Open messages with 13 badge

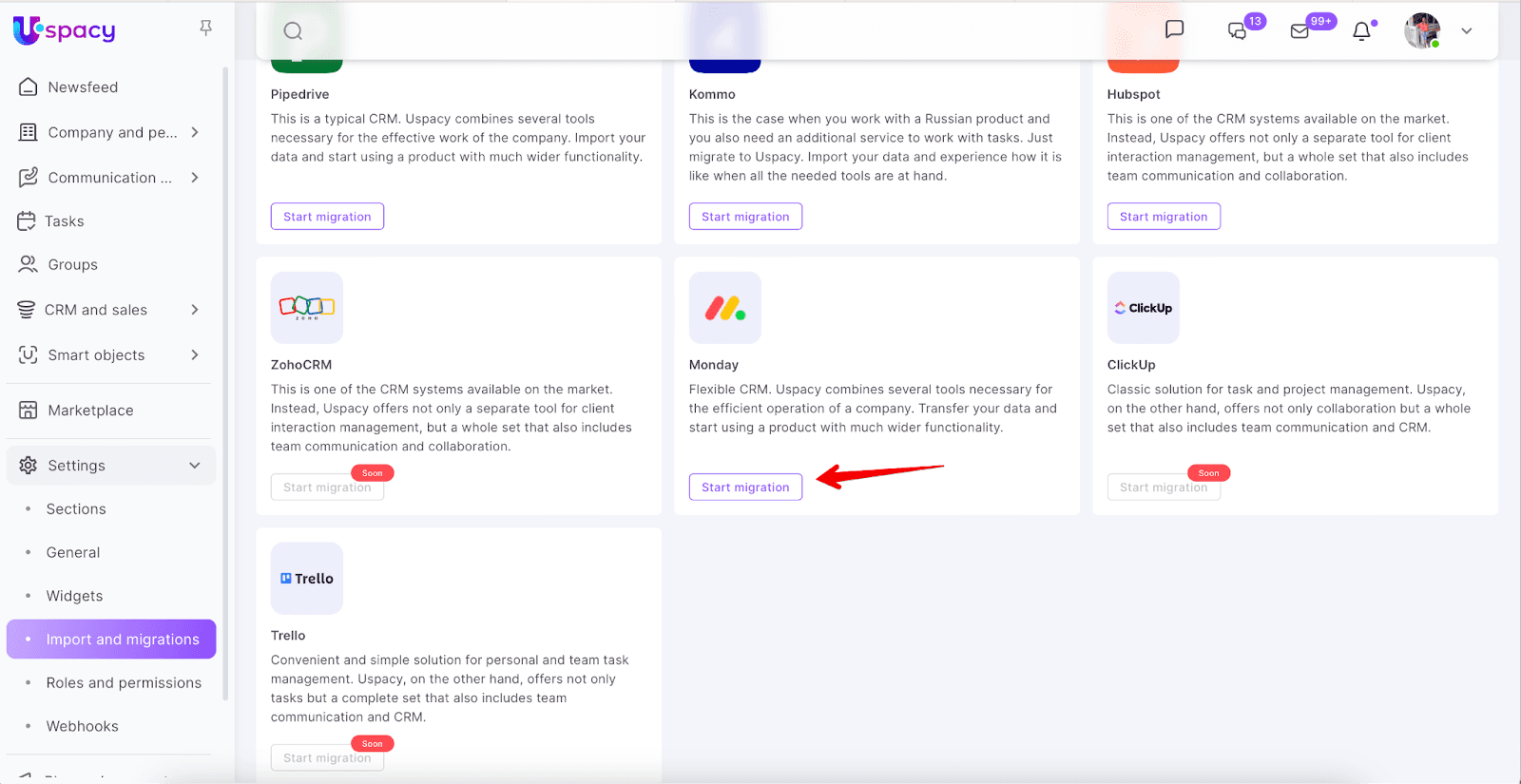point(1238,30)
